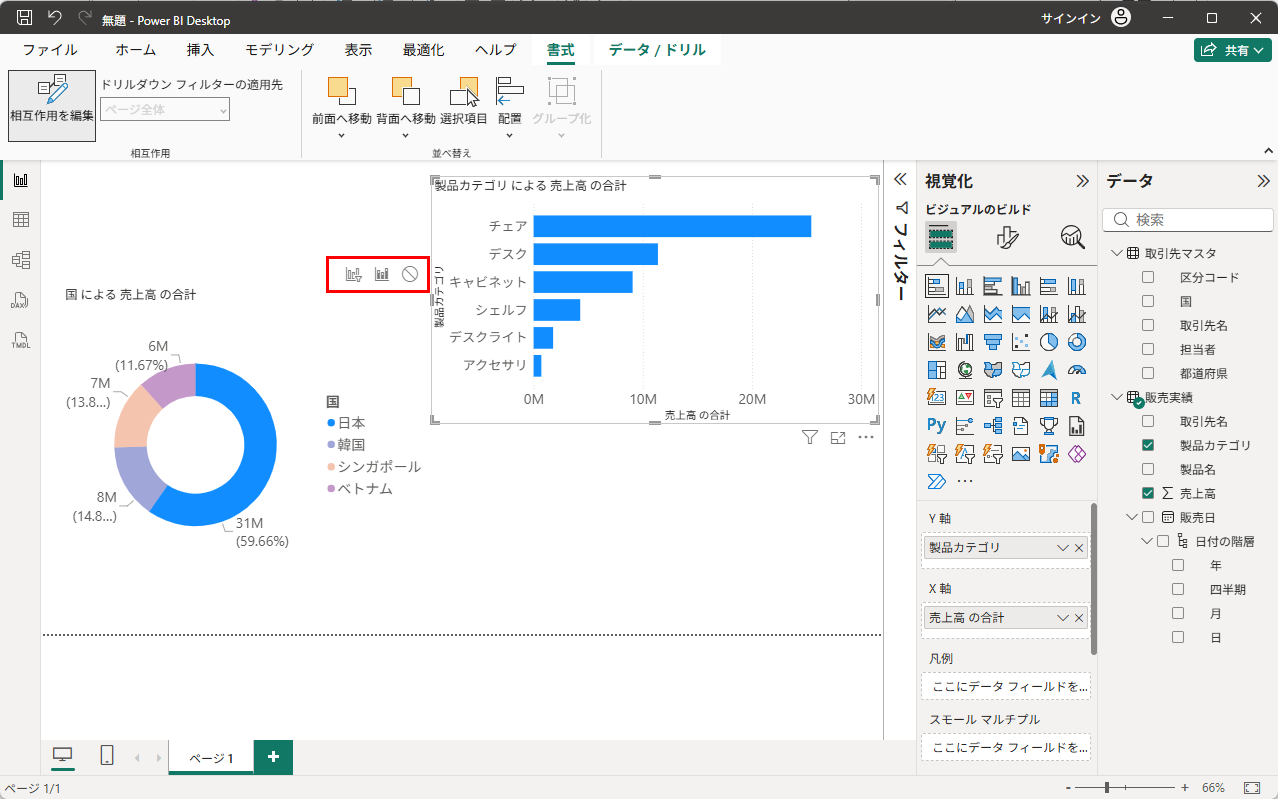1278x799 pixels.
Task: Collapse the データ pane
Action: pos(1263,181)
